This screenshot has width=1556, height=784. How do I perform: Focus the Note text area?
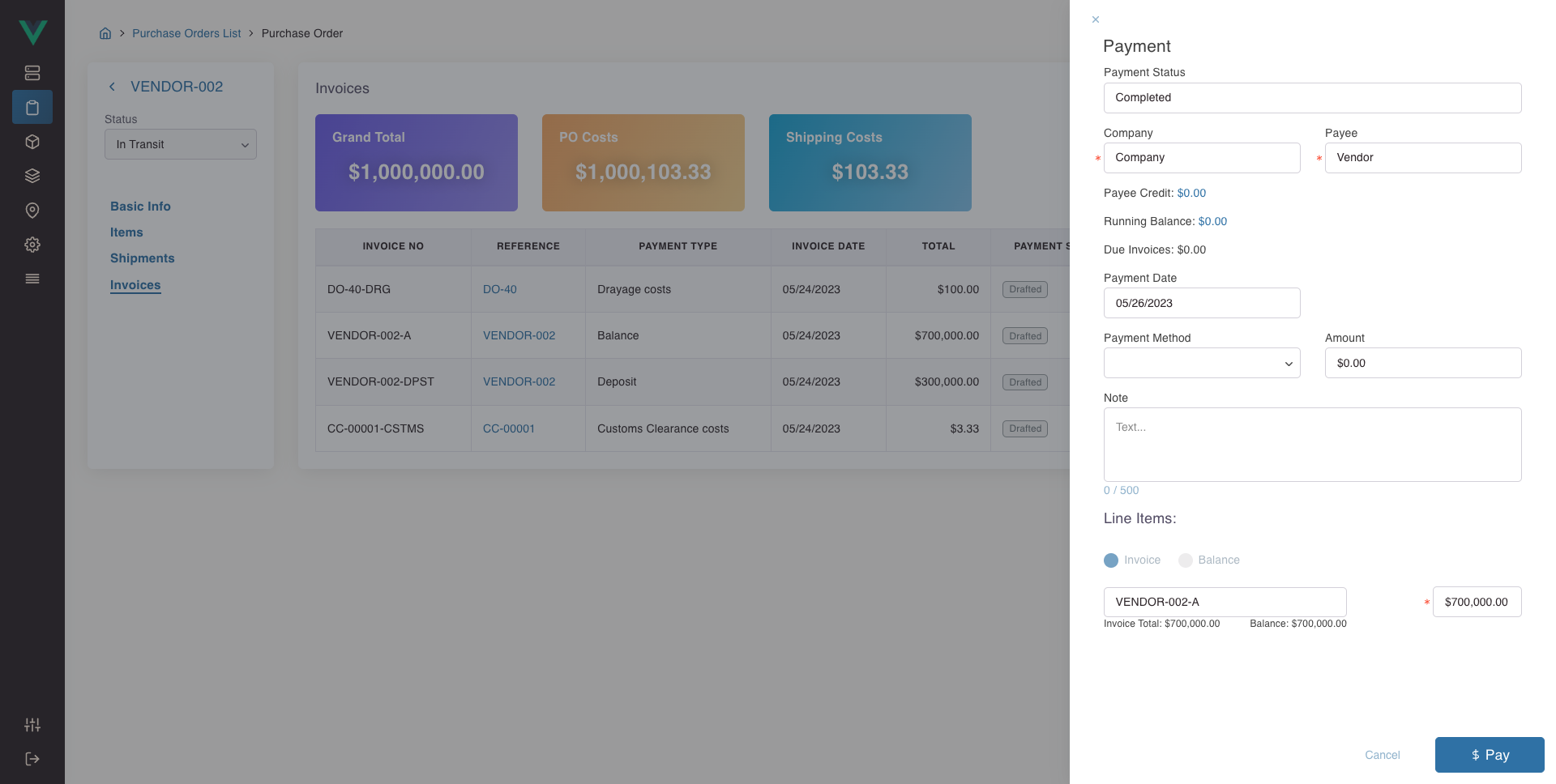1312,445
